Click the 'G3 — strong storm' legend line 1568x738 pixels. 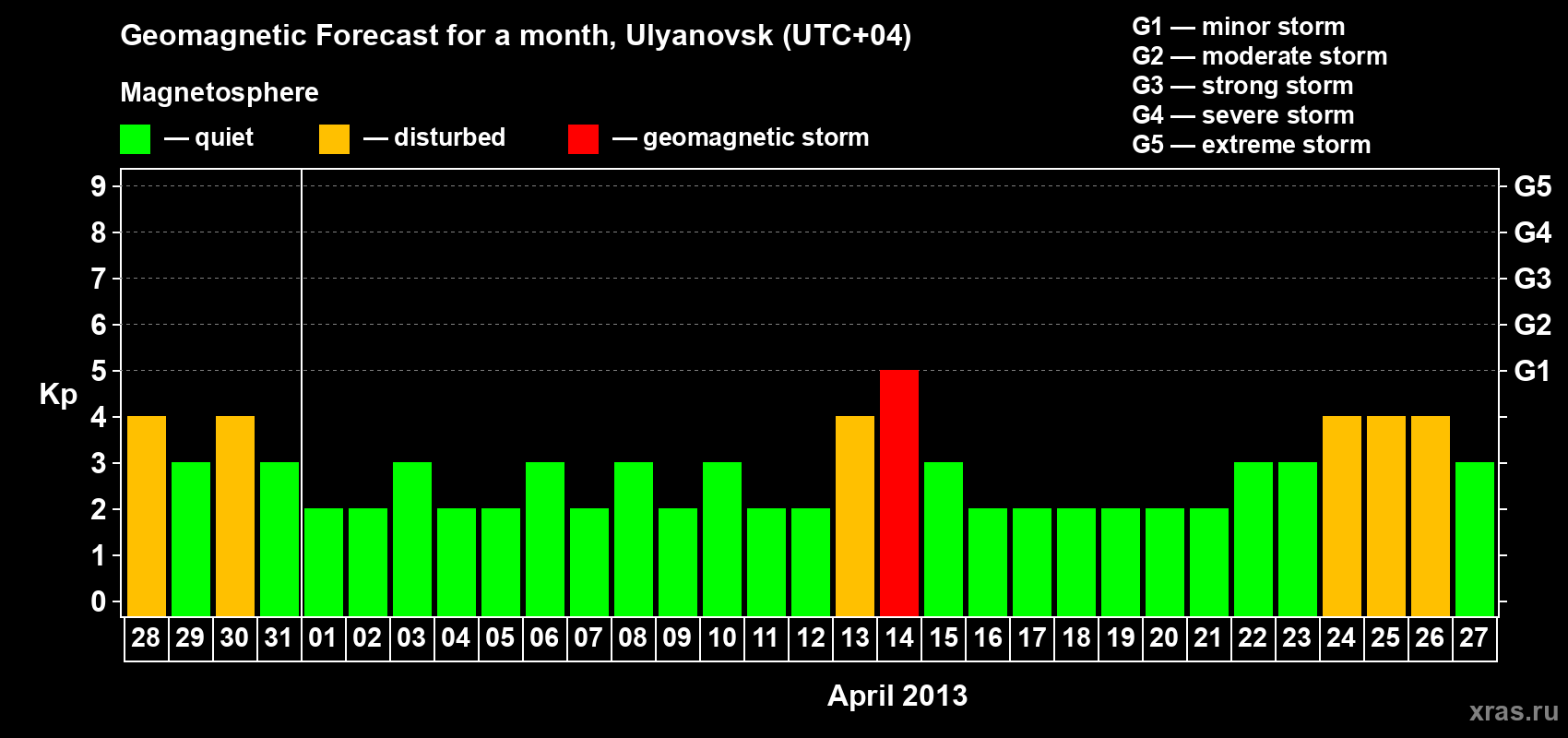[x=1243, y=86]
